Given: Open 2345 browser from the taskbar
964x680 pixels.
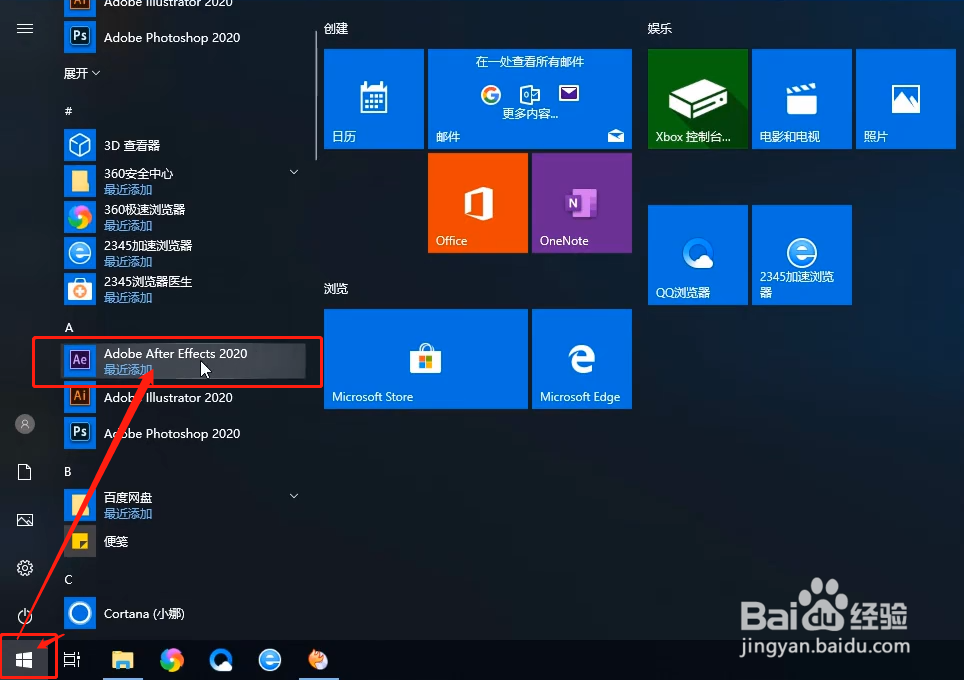Looking at the screenshot, I should coord(270,660).
